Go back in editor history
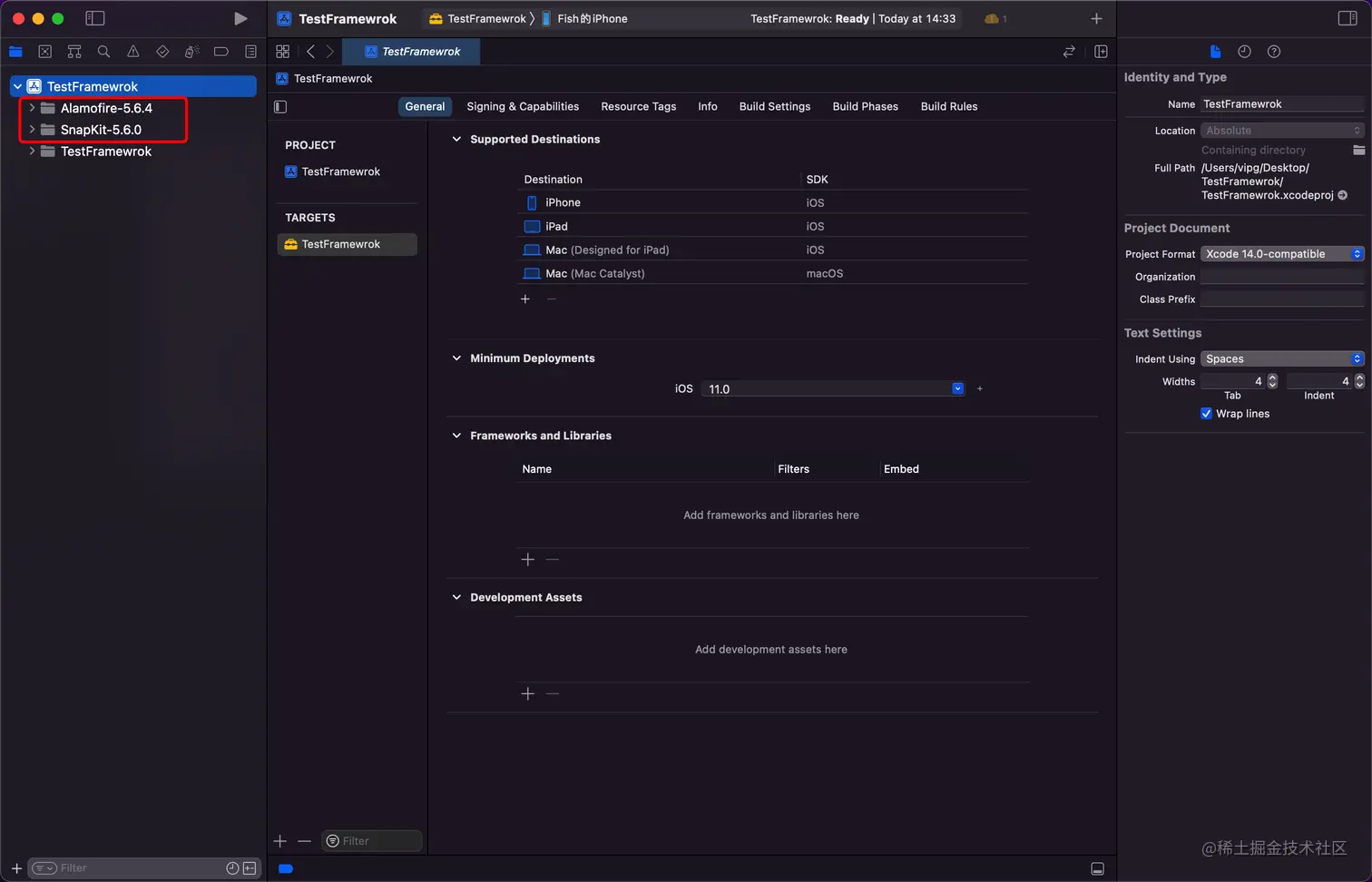The image size is (1372, 882). pos(310,52)
